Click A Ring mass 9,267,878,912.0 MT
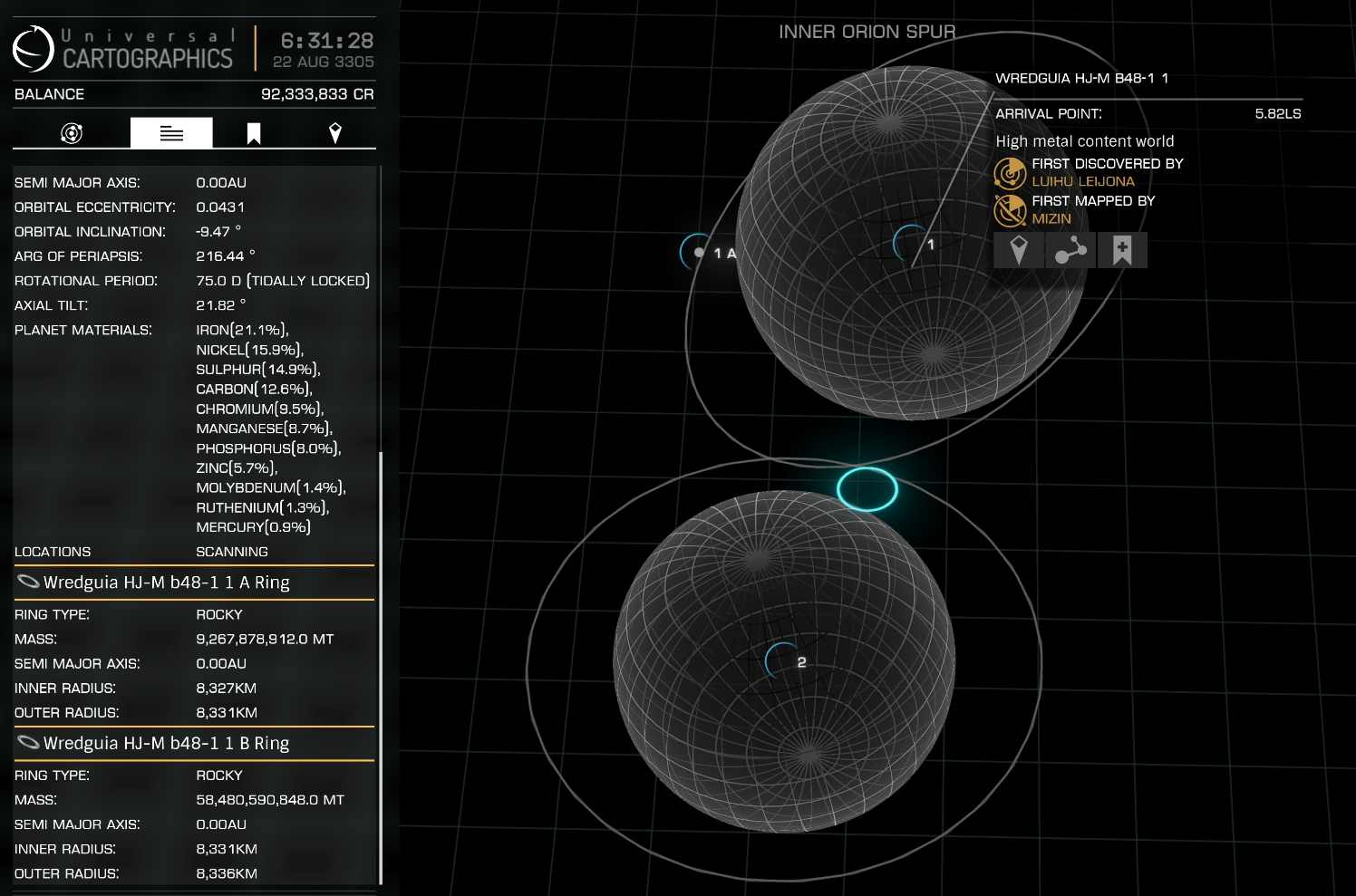 pos(265,639)
